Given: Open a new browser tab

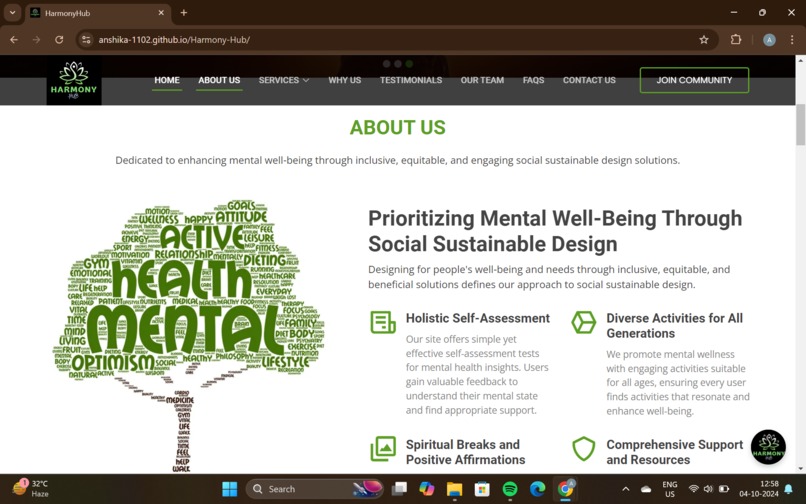Looking at the screenshot, I should click(184, 13).
